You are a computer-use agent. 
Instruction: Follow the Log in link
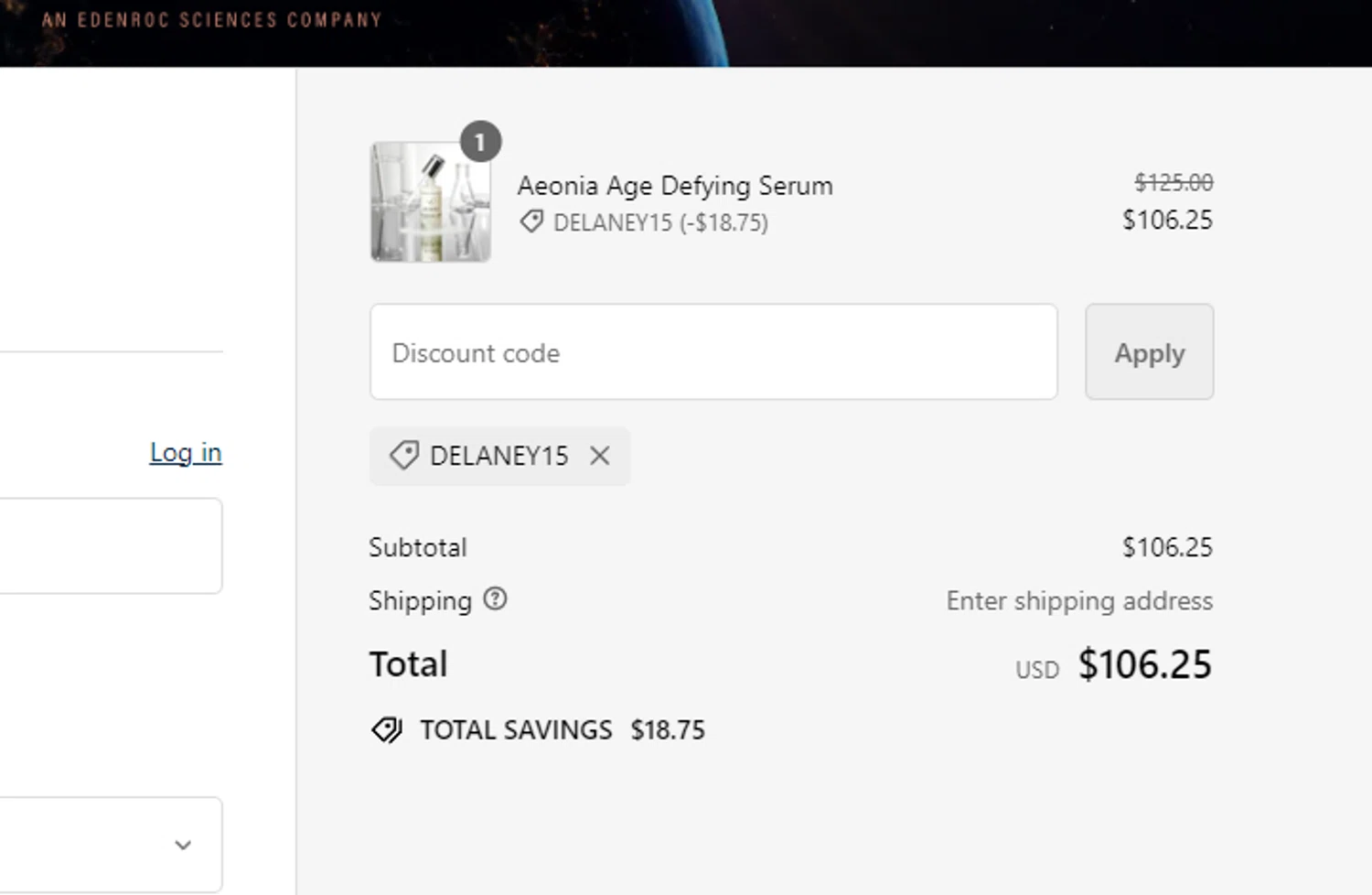(186, 452)
